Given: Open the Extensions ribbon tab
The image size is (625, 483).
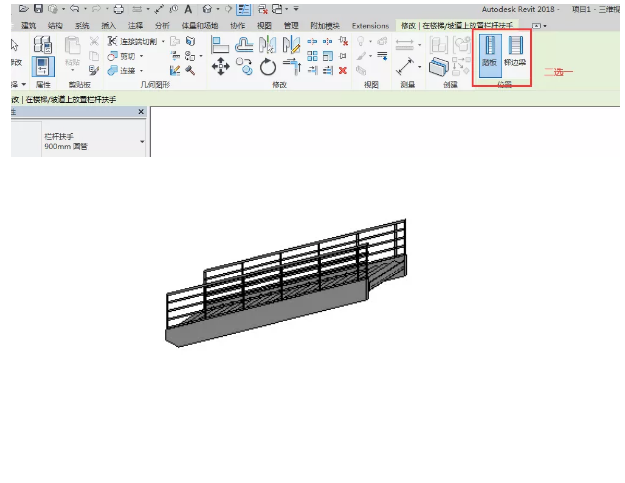Looking at the screenshot, I should pos(370,25).
